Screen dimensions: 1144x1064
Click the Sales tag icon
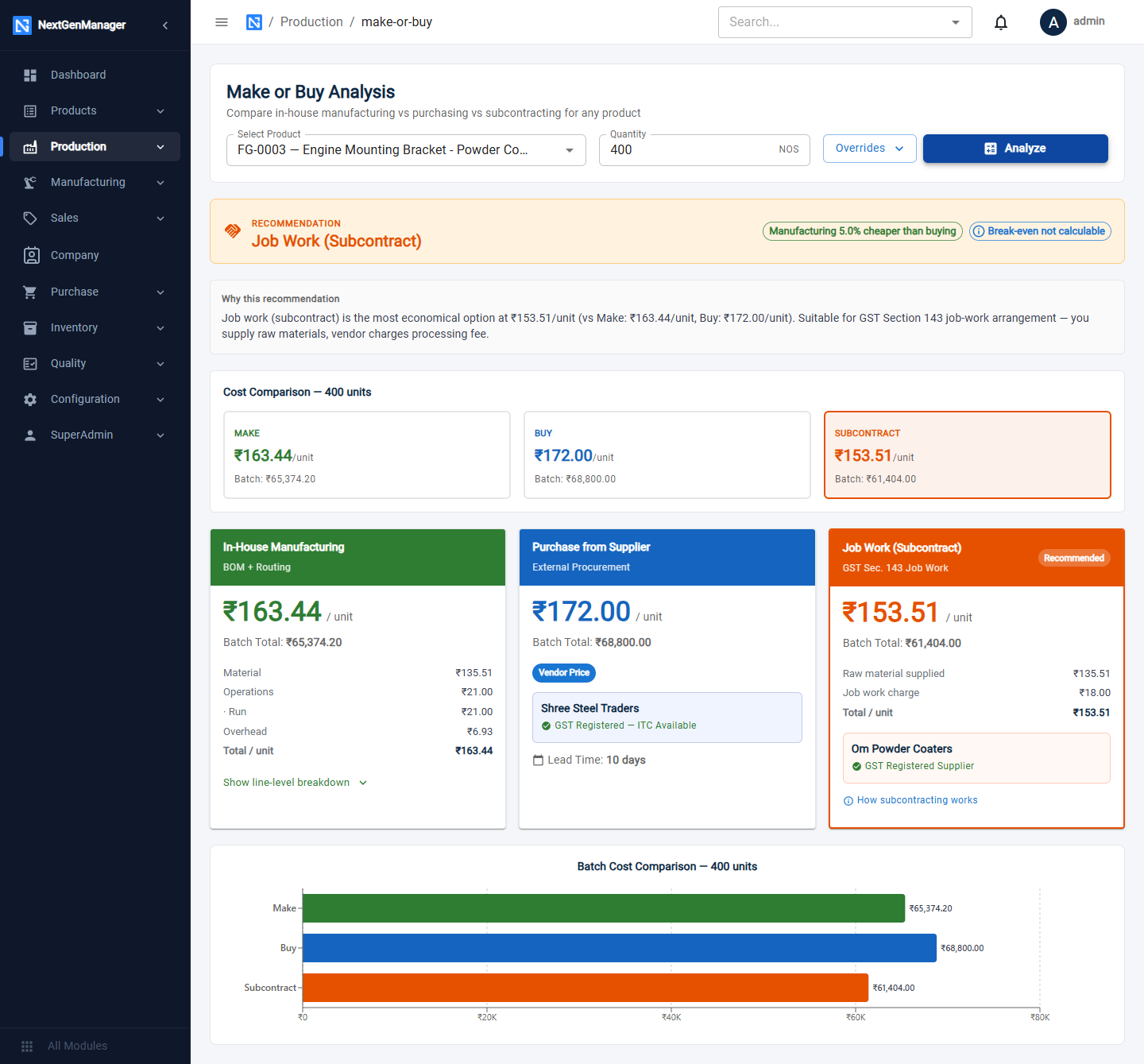tap(30, 219)
